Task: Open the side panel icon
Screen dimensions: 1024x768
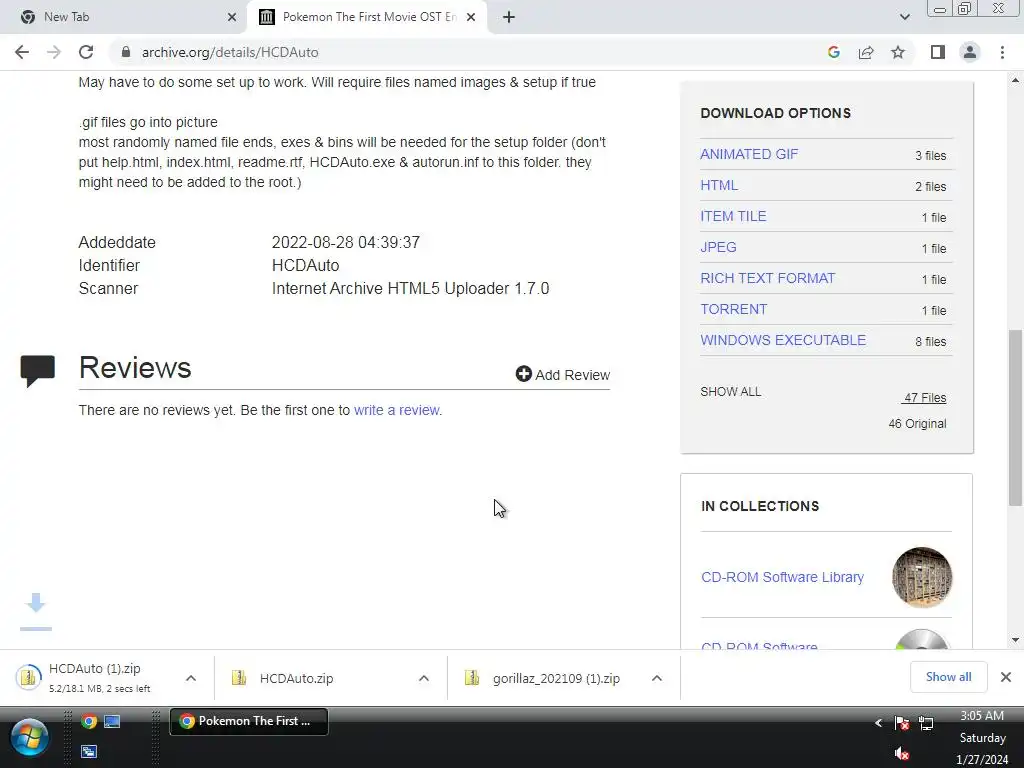Action: pos(938,52)
